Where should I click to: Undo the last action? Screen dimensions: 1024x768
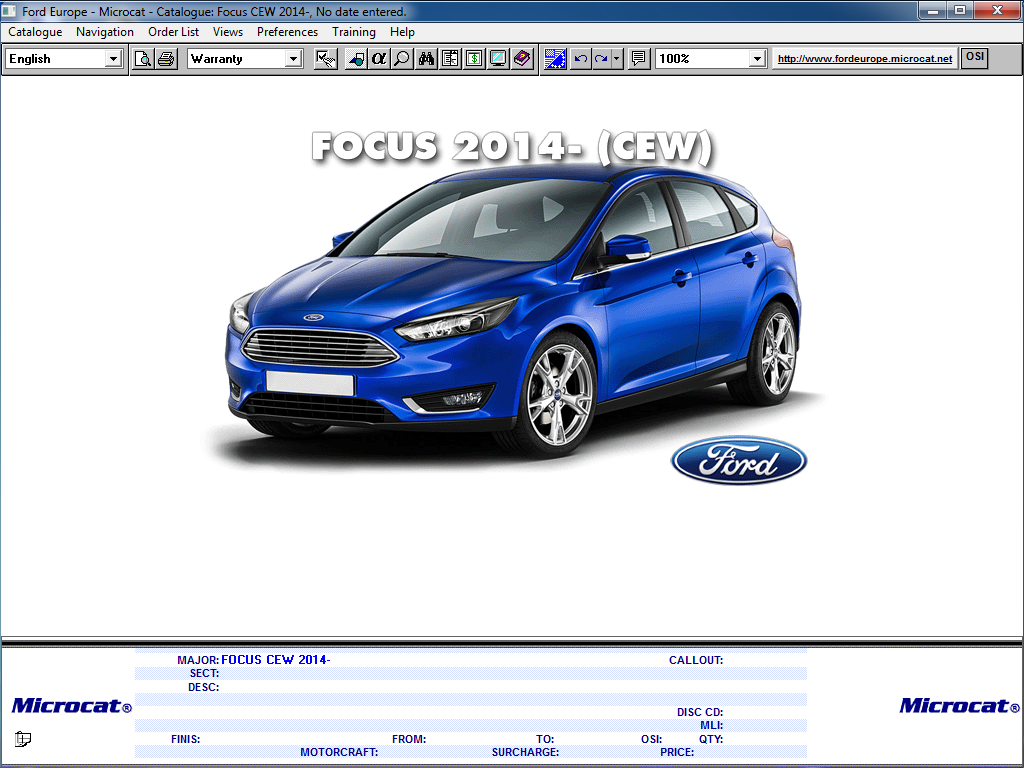click(x=580, y=58)
